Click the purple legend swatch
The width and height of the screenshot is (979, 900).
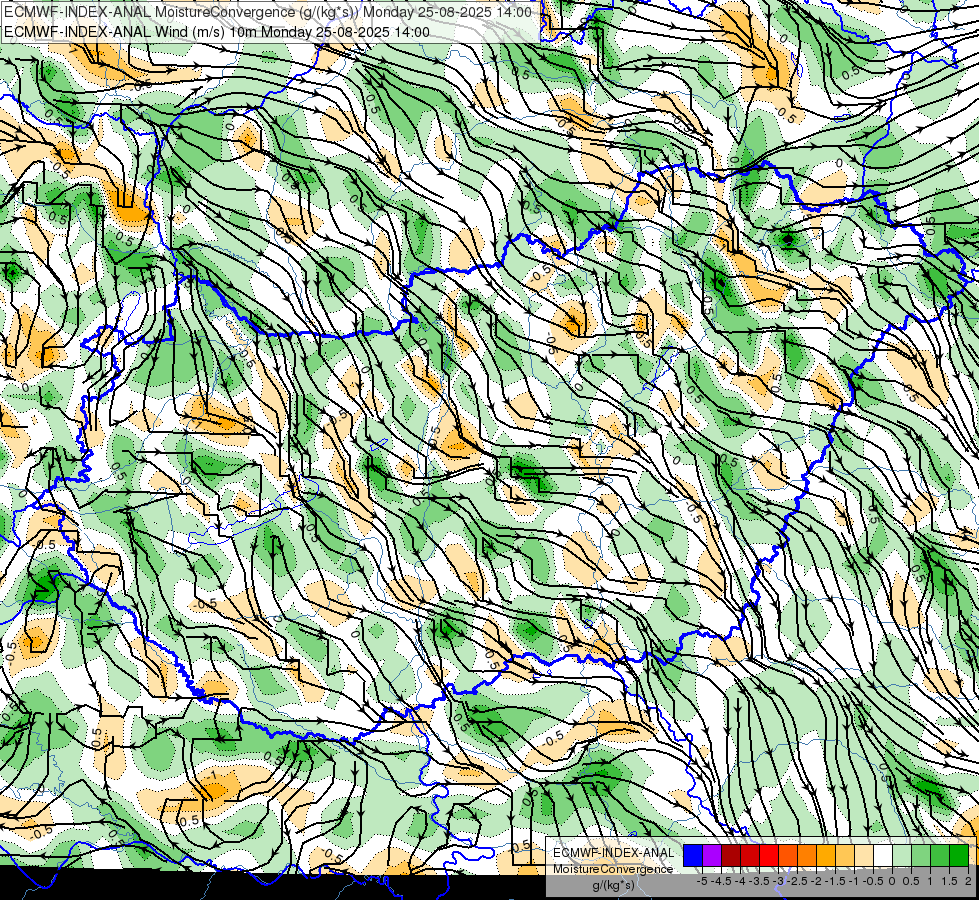[712, 855]
